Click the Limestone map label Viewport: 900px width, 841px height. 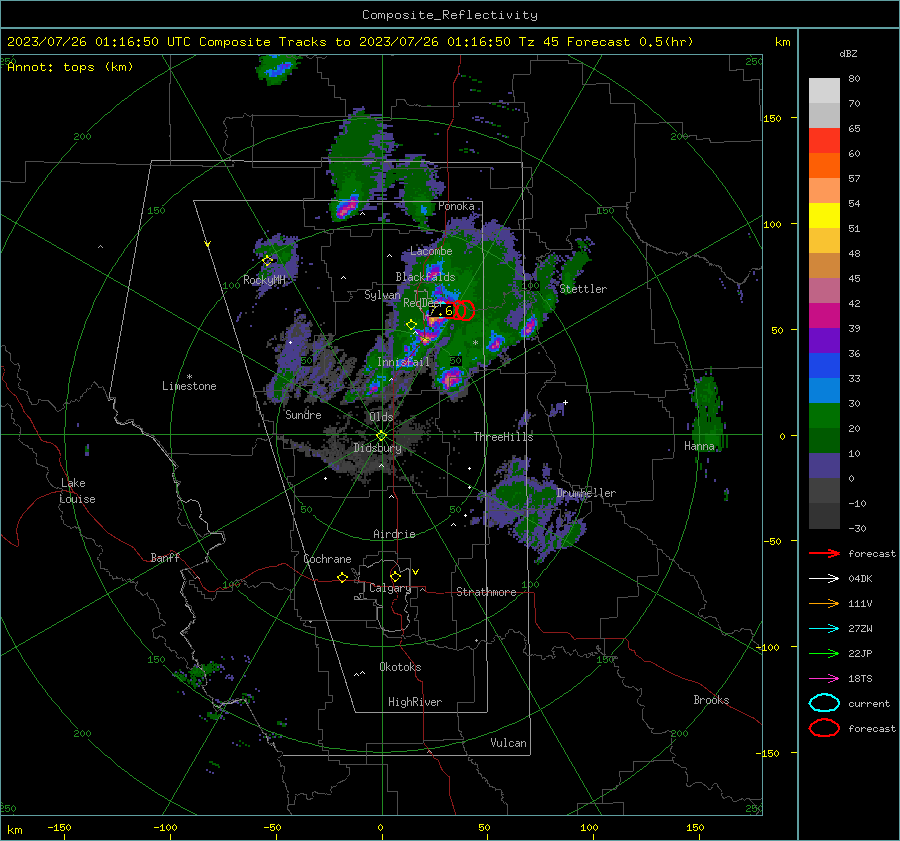pos(189,386)
